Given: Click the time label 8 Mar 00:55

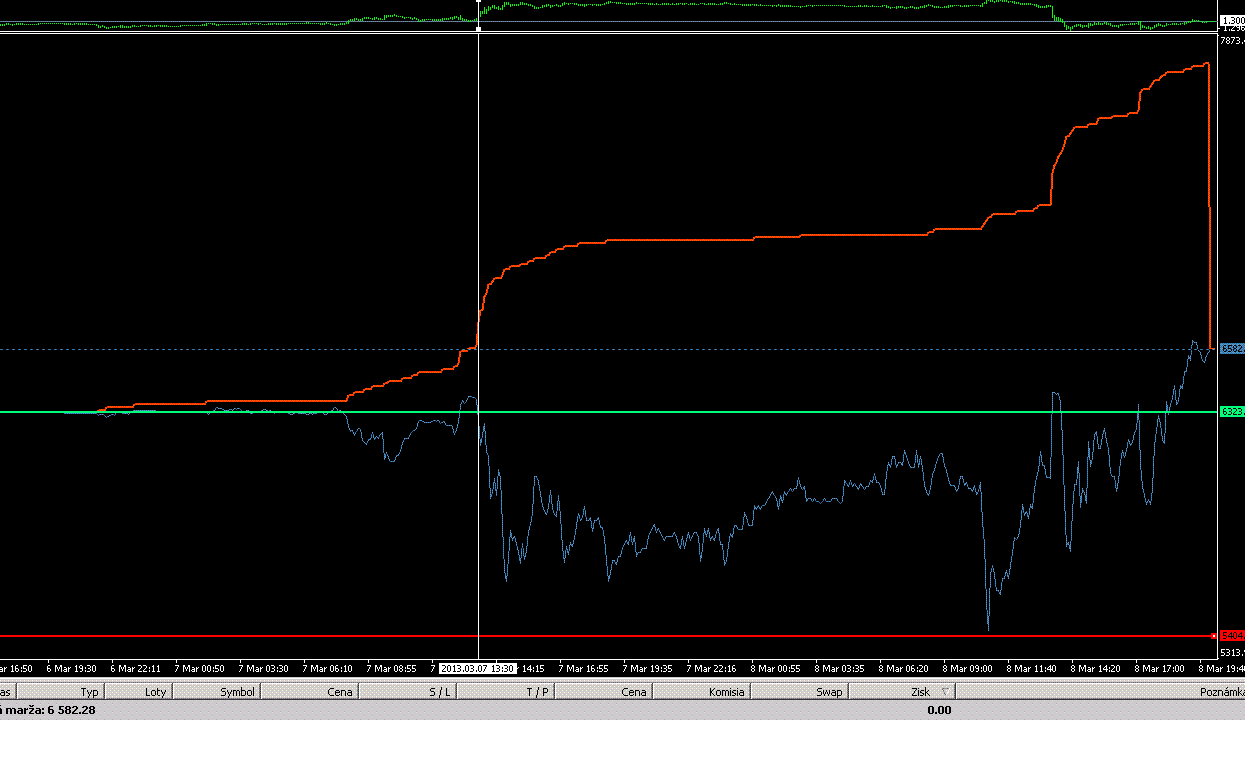Looking at the screenshot, I should (776, 668).
